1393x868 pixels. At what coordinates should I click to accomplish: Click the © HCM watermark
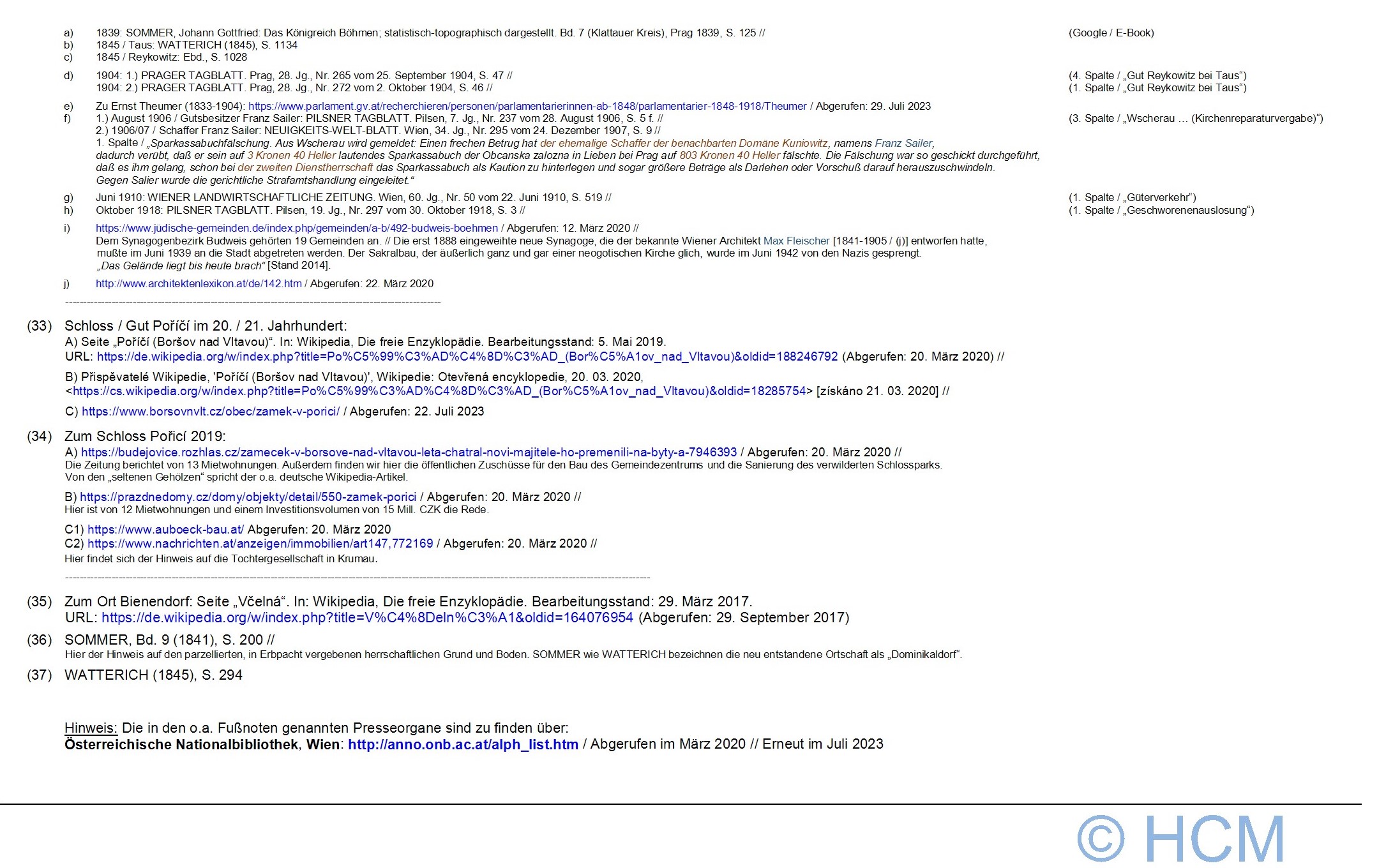pyautogui.click(x=1181, y=838)
